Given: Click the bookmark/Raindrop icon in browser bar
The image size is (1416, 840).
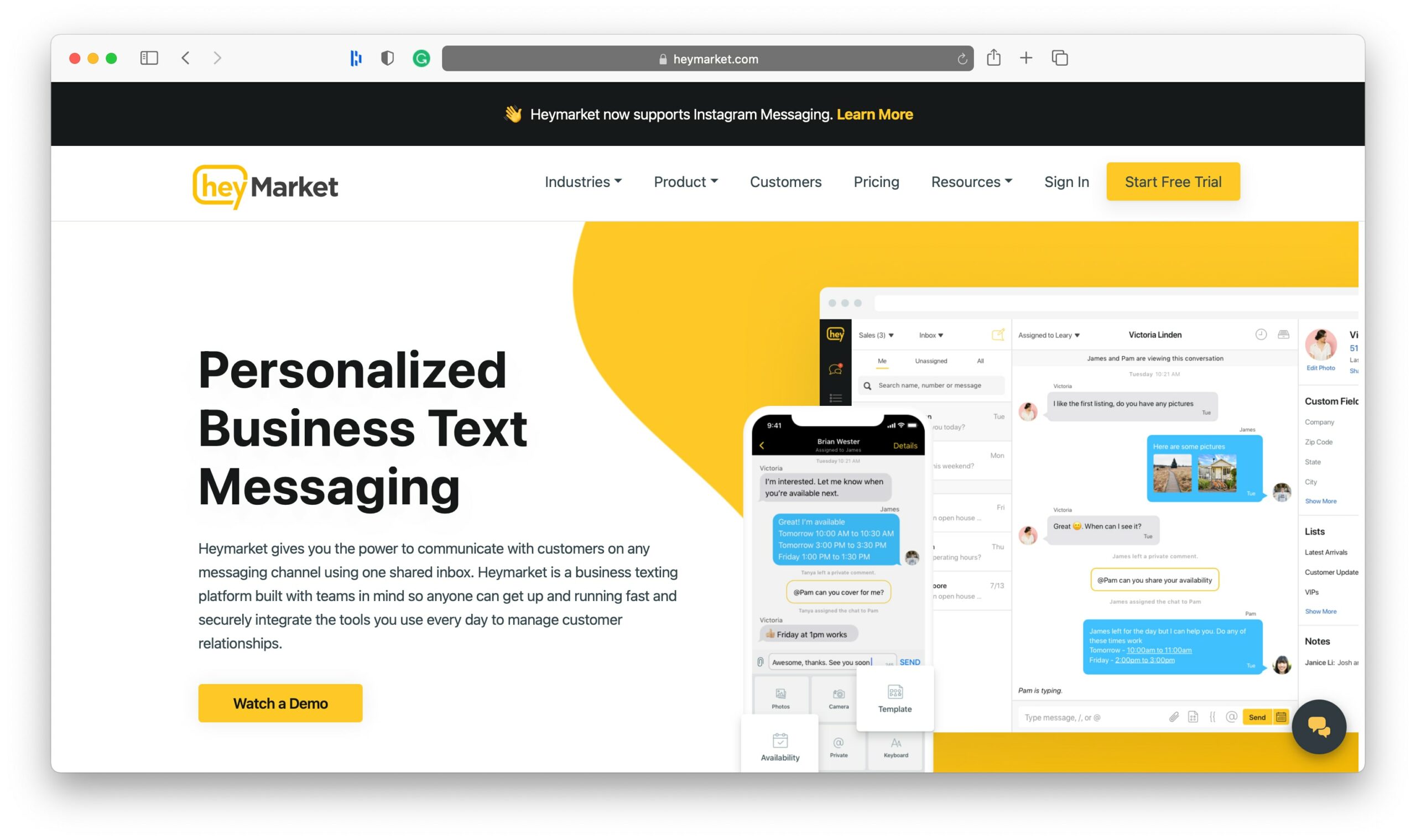Looking at the screenshot, I should (356, 57).
